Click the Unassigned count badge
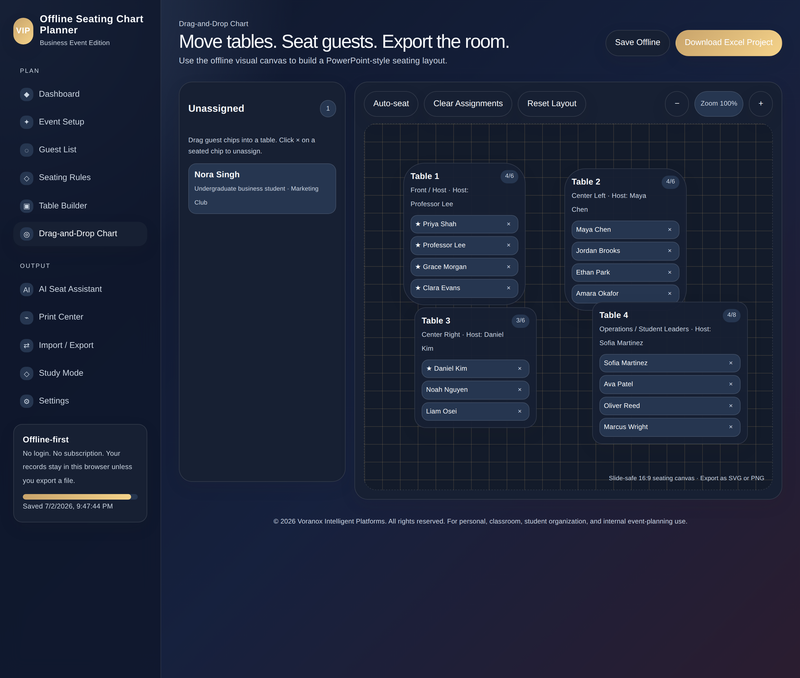This screenshot has height=678, width=800. [328, 109]
